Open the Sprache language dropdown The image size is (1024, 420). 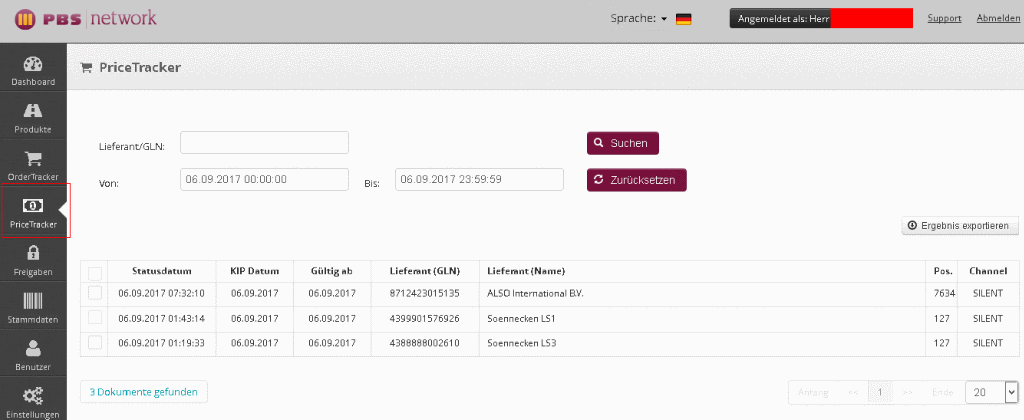pyautogui.click(x=639, y=19)
